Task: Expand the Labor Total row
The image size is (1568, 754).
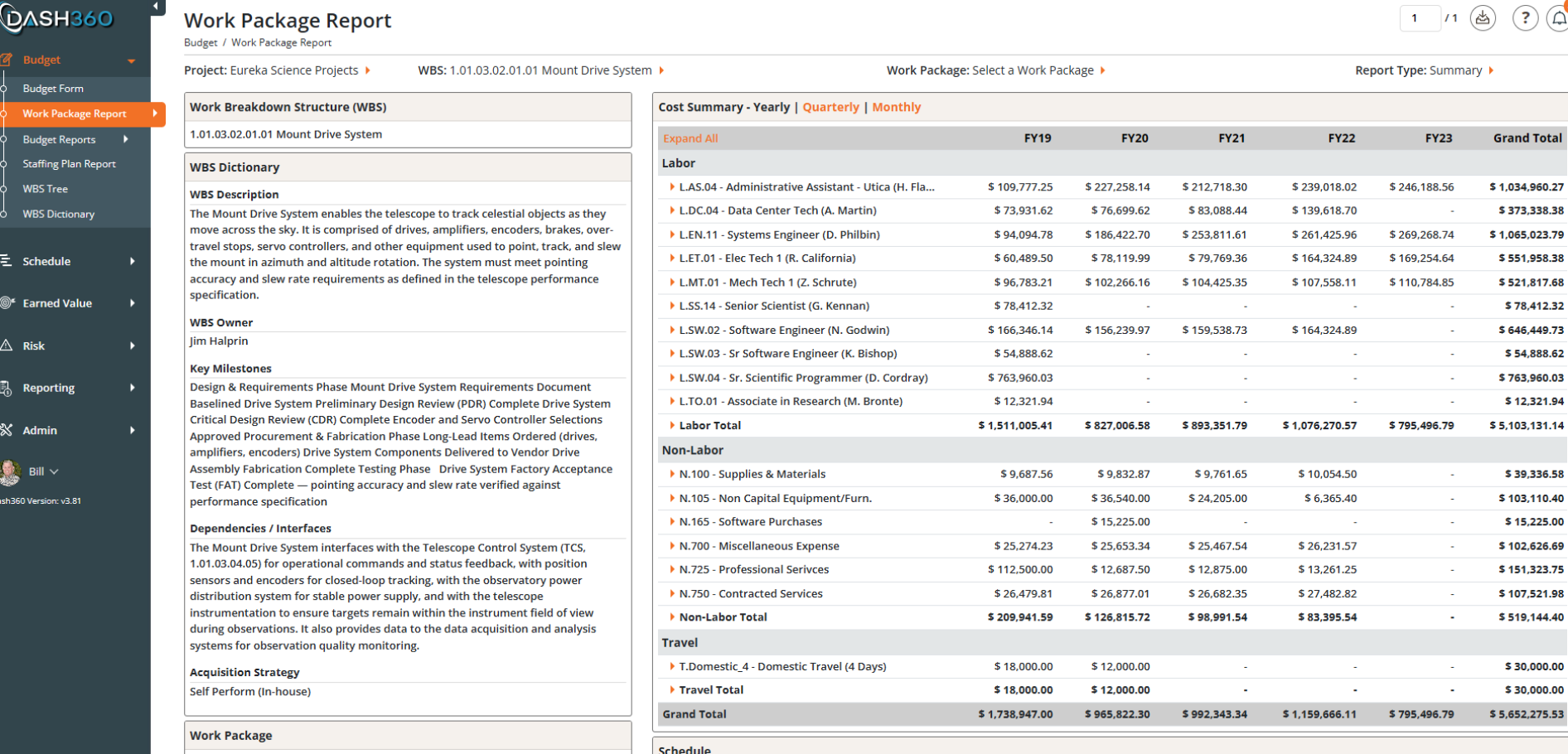Action: tap(672, 425)
